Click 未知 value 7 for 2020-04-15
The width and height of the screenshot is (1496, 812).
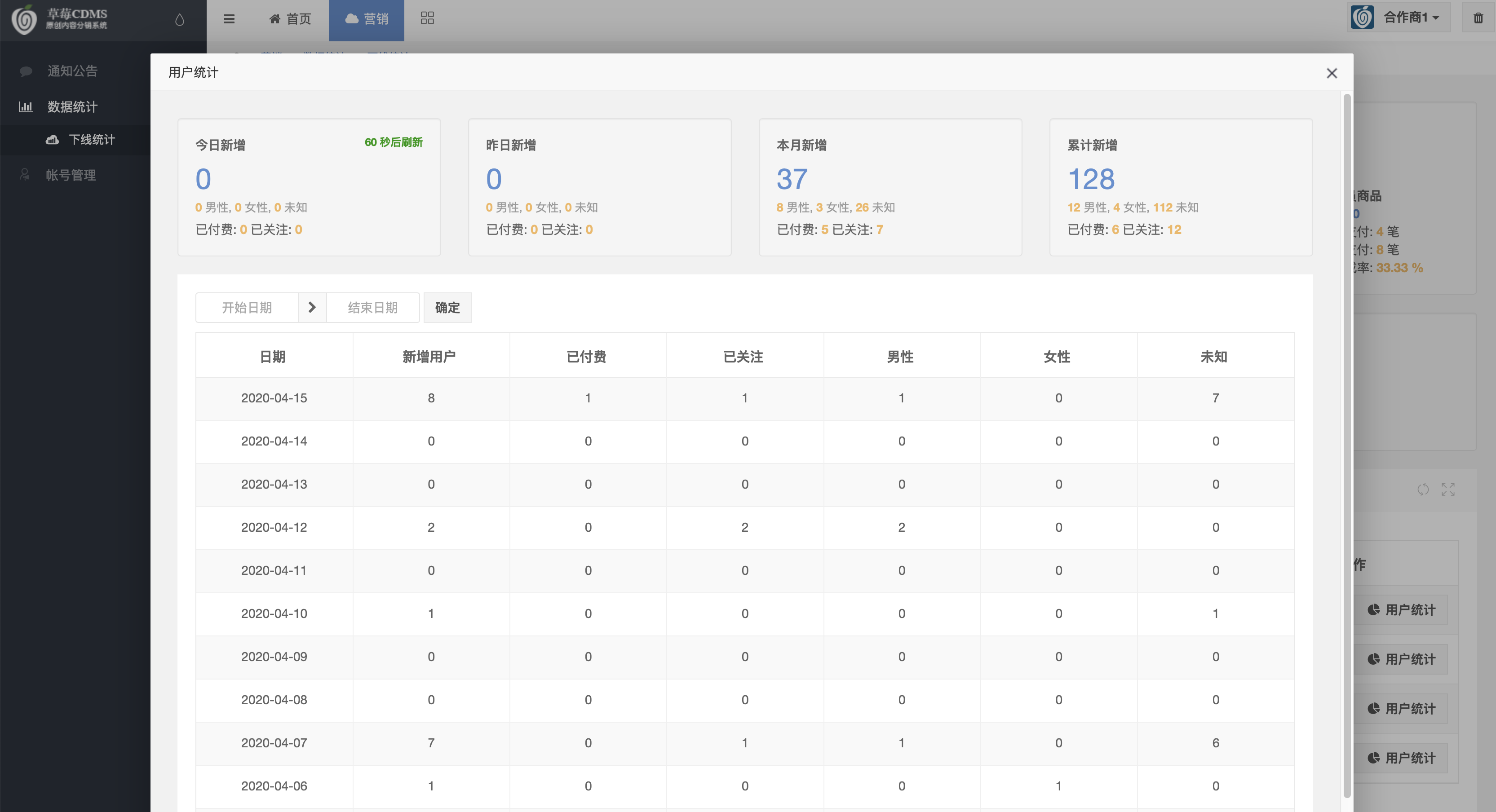pos(1216,398)
